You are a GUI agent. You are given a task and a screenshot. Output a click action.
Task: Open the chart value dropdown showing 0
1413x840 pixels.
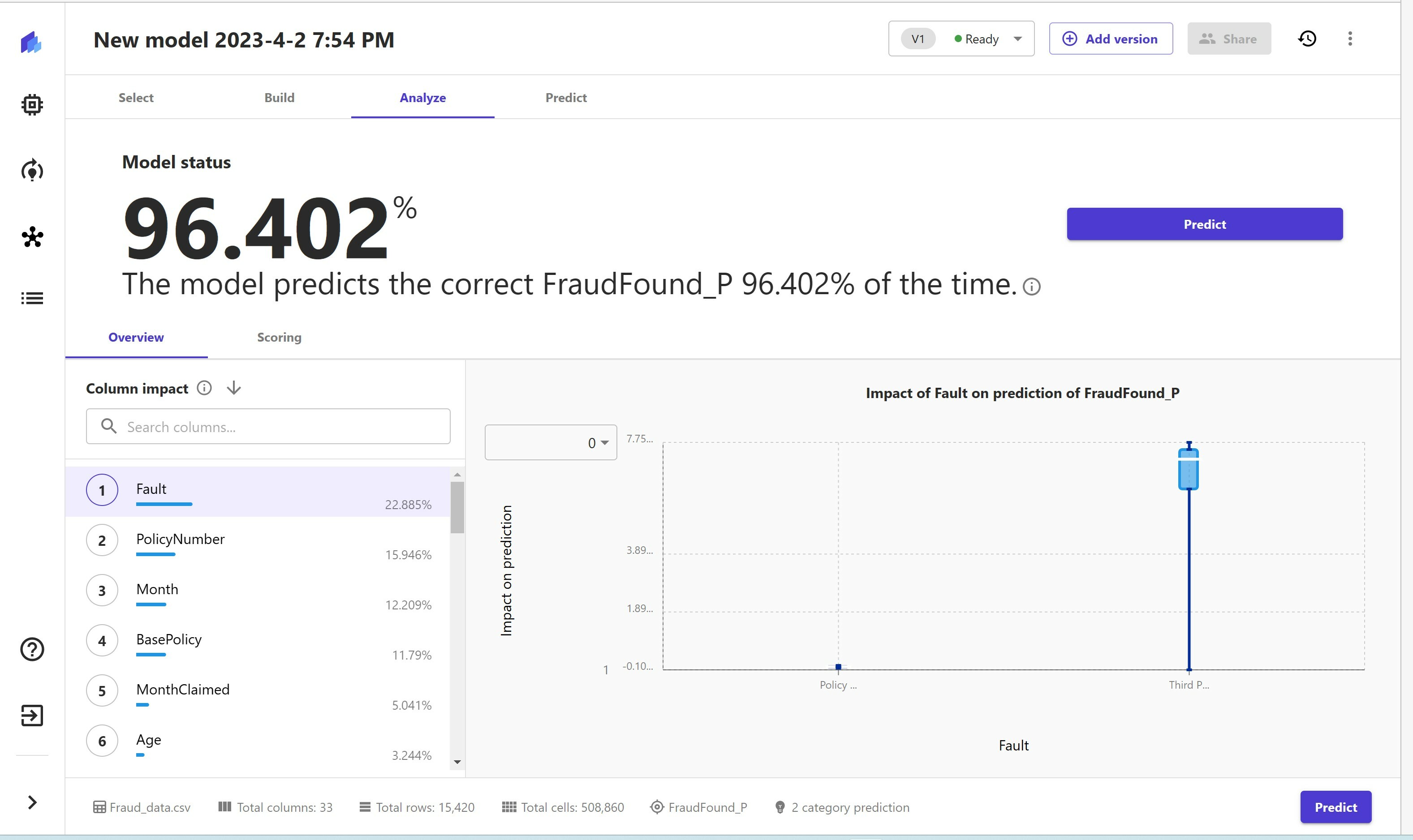(x=550, y=442)
